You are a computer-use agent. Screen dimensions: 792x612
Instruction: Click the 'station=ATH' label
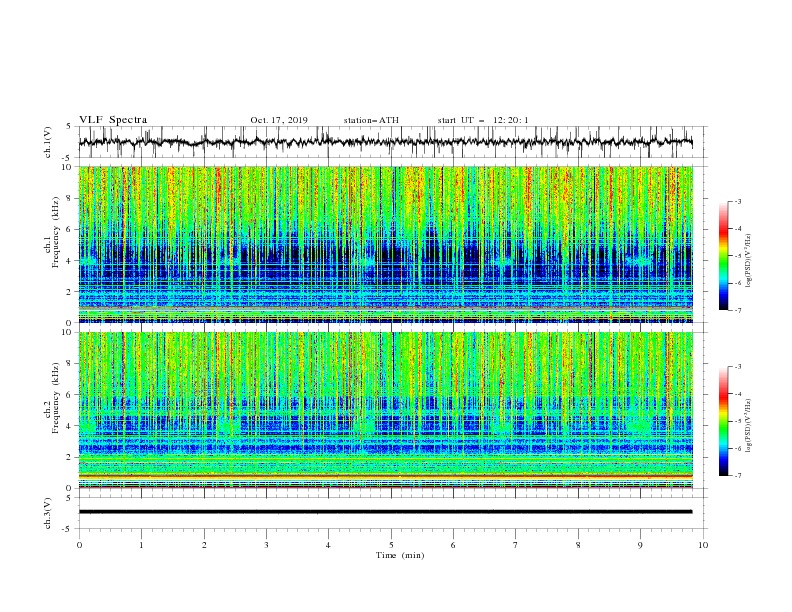[x=371, y=120]
